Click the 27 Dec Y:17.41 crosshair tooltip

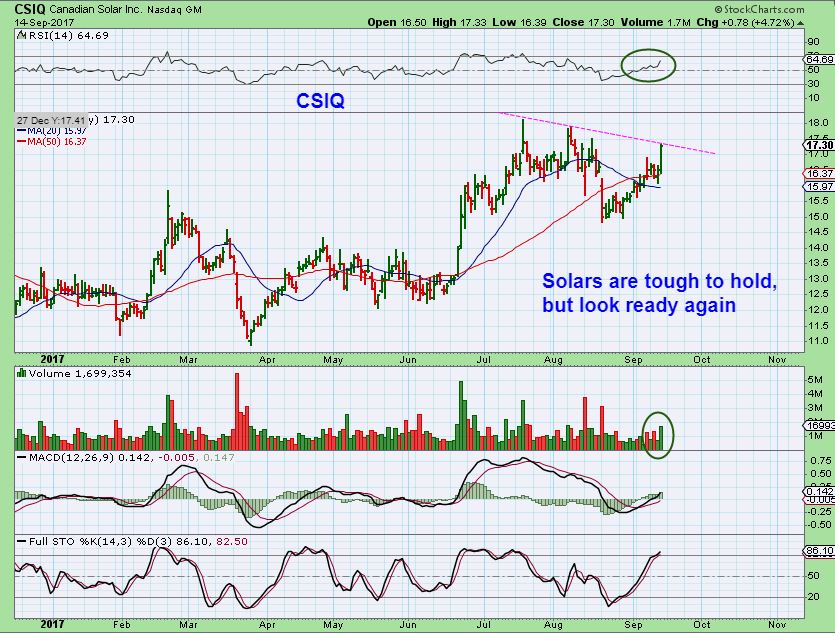coord(51,120)
